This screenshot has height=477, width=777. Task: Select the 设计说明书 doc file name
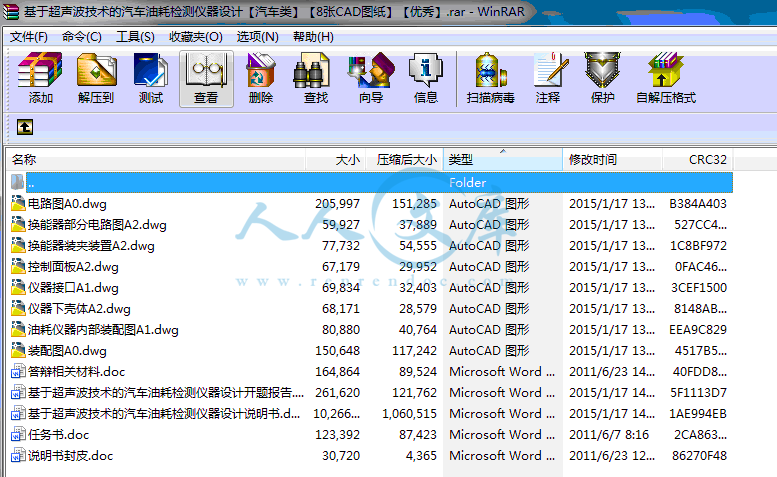(x=164, y=414)
